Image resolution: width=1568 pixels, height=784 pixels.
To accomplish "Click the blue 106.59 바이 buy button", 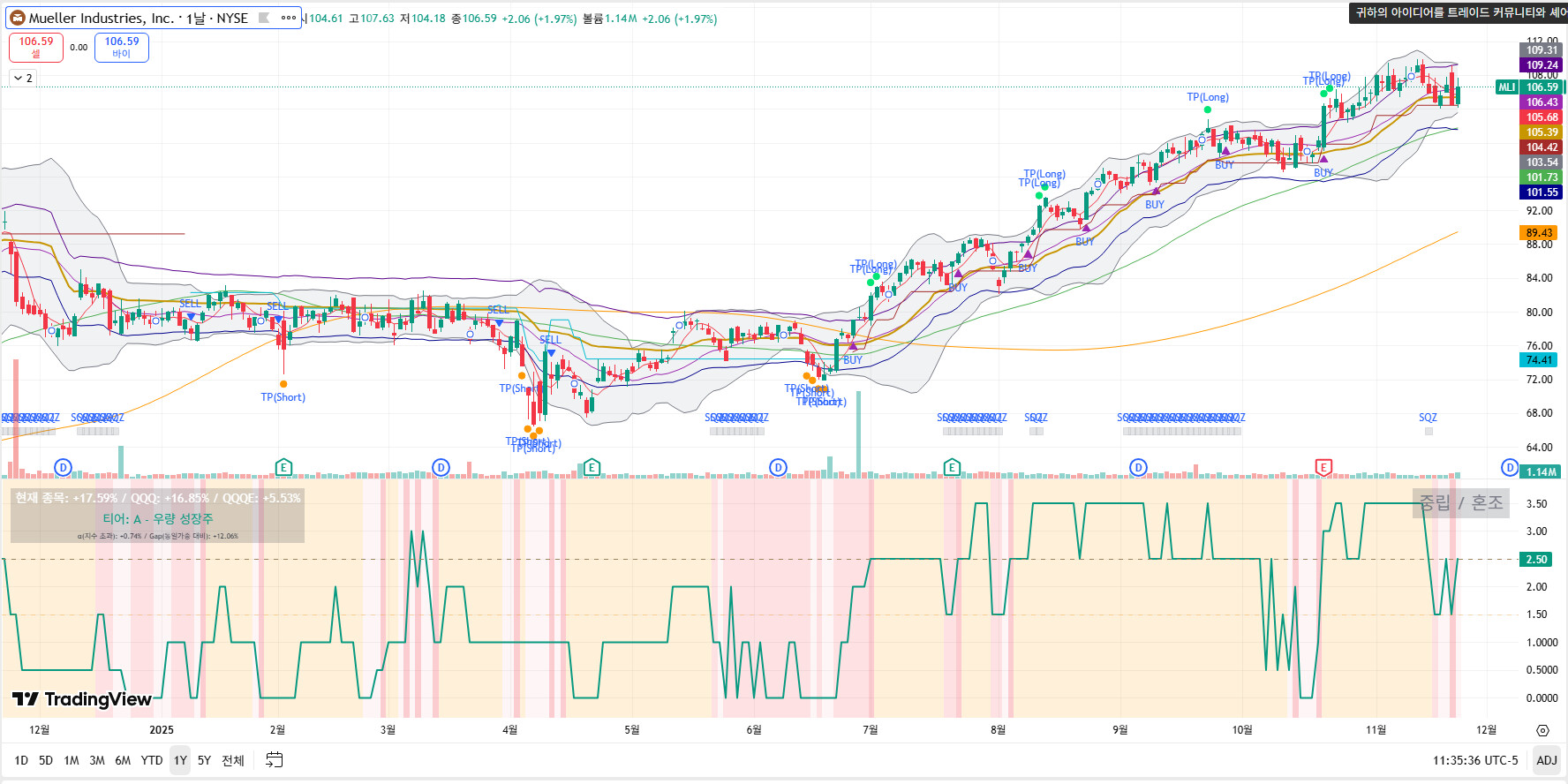I will pos(122,47).
